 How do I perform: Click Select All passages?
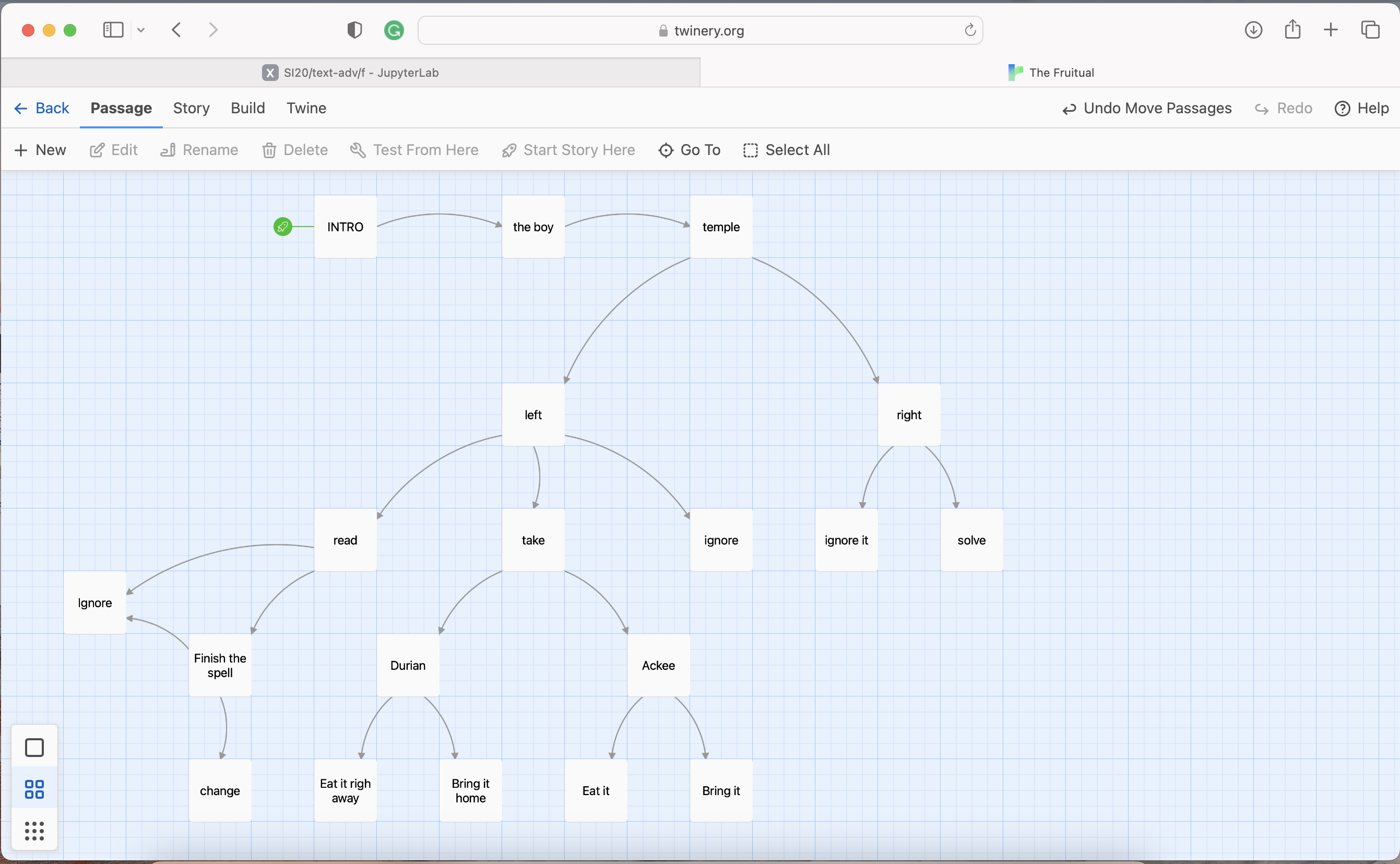click(x=787, y=150)
